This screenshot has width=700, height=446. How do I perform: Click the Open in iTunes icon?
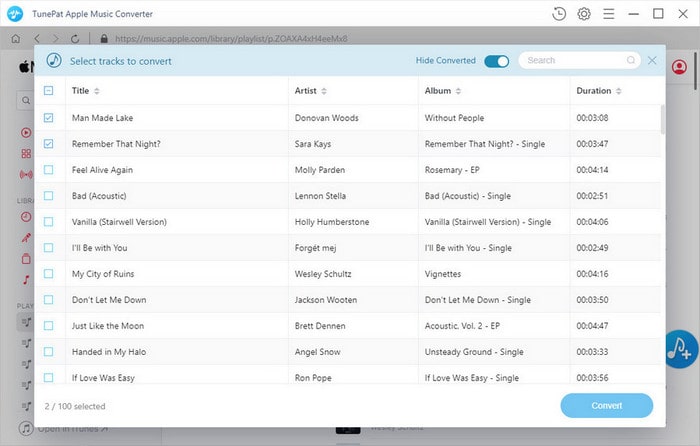tap(26, 429)
